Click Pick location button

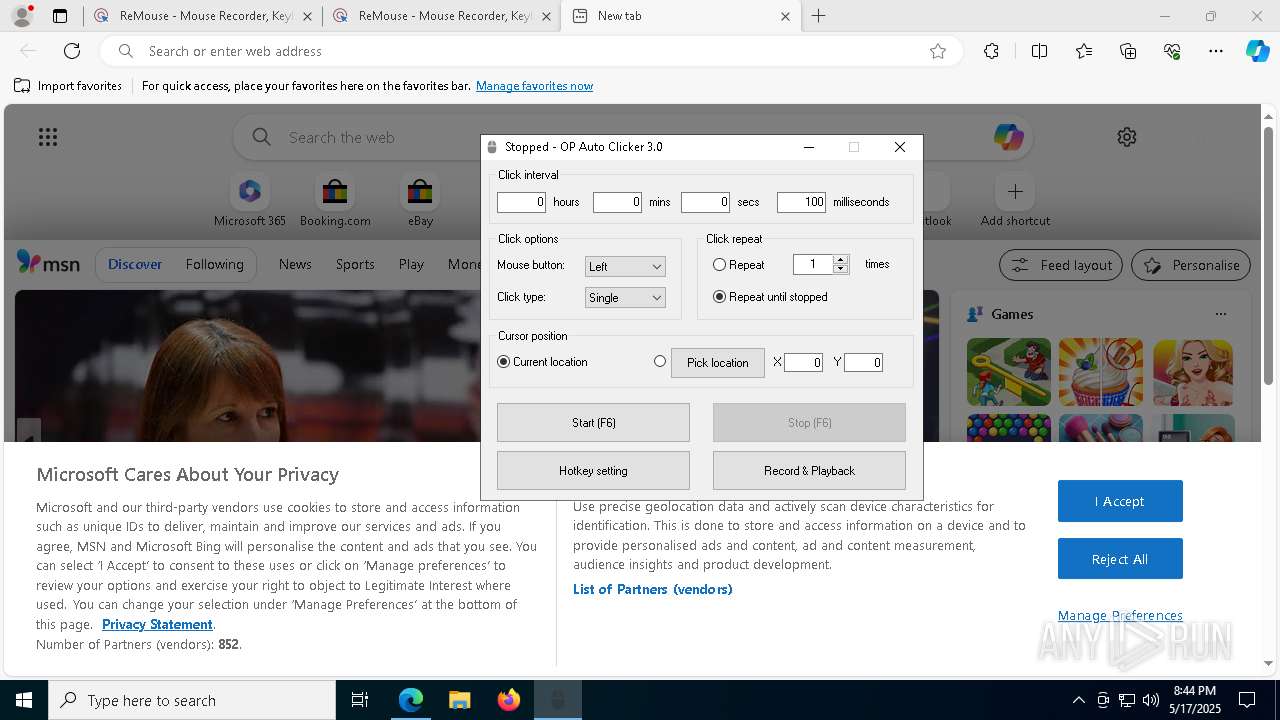point(718,363)
